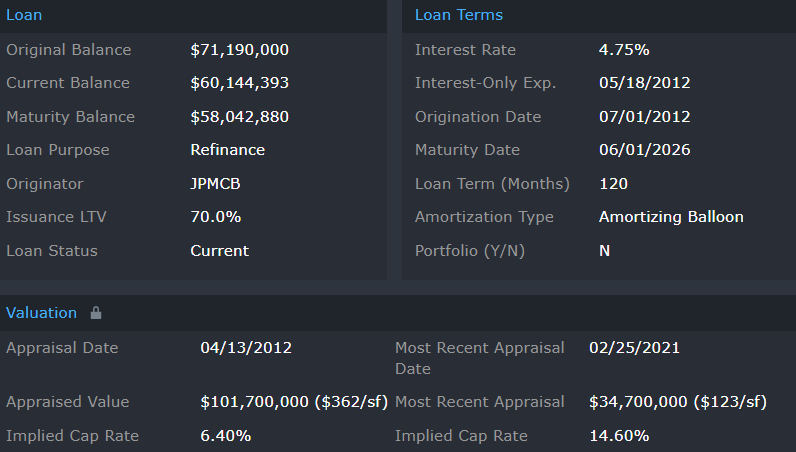This screenshot has width=796, height=452.
Task: Select the Issuance LTV value 70.0%
Action: coord(215,217)
